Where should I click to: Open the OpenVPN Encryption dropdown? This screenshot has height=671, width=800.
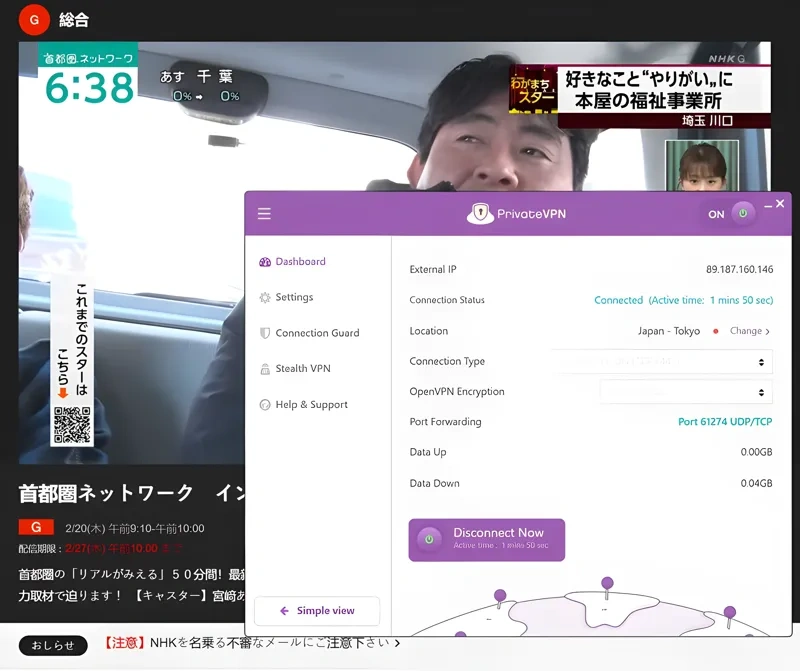click(686, 392)
